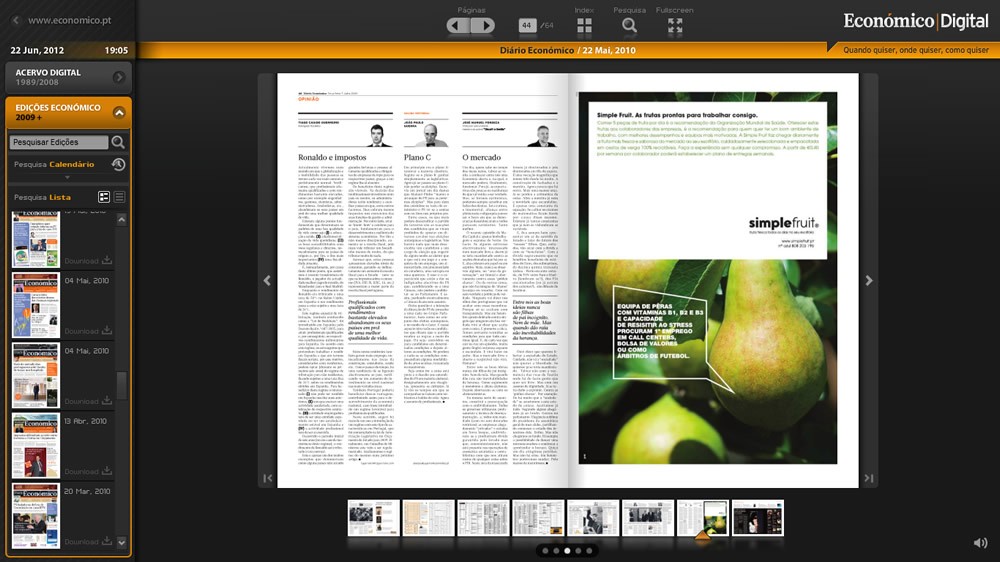
Task: Select second thumbnail pagination dot
Action: 556,551
